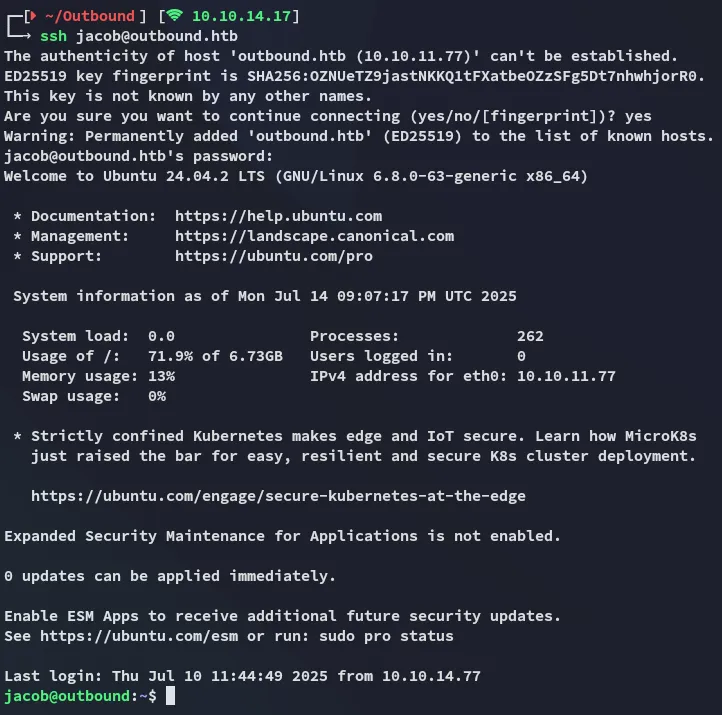Click the typed 'yes' answer text
Viewport: 722px width, 715px height.
point(638,116)
